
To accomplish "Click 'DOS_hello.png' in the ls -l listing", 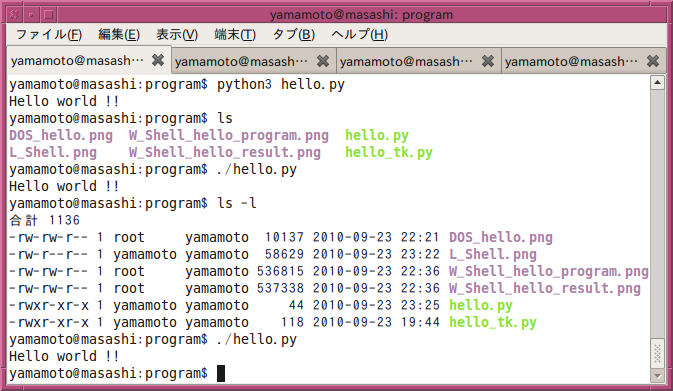I will point(501,237).
